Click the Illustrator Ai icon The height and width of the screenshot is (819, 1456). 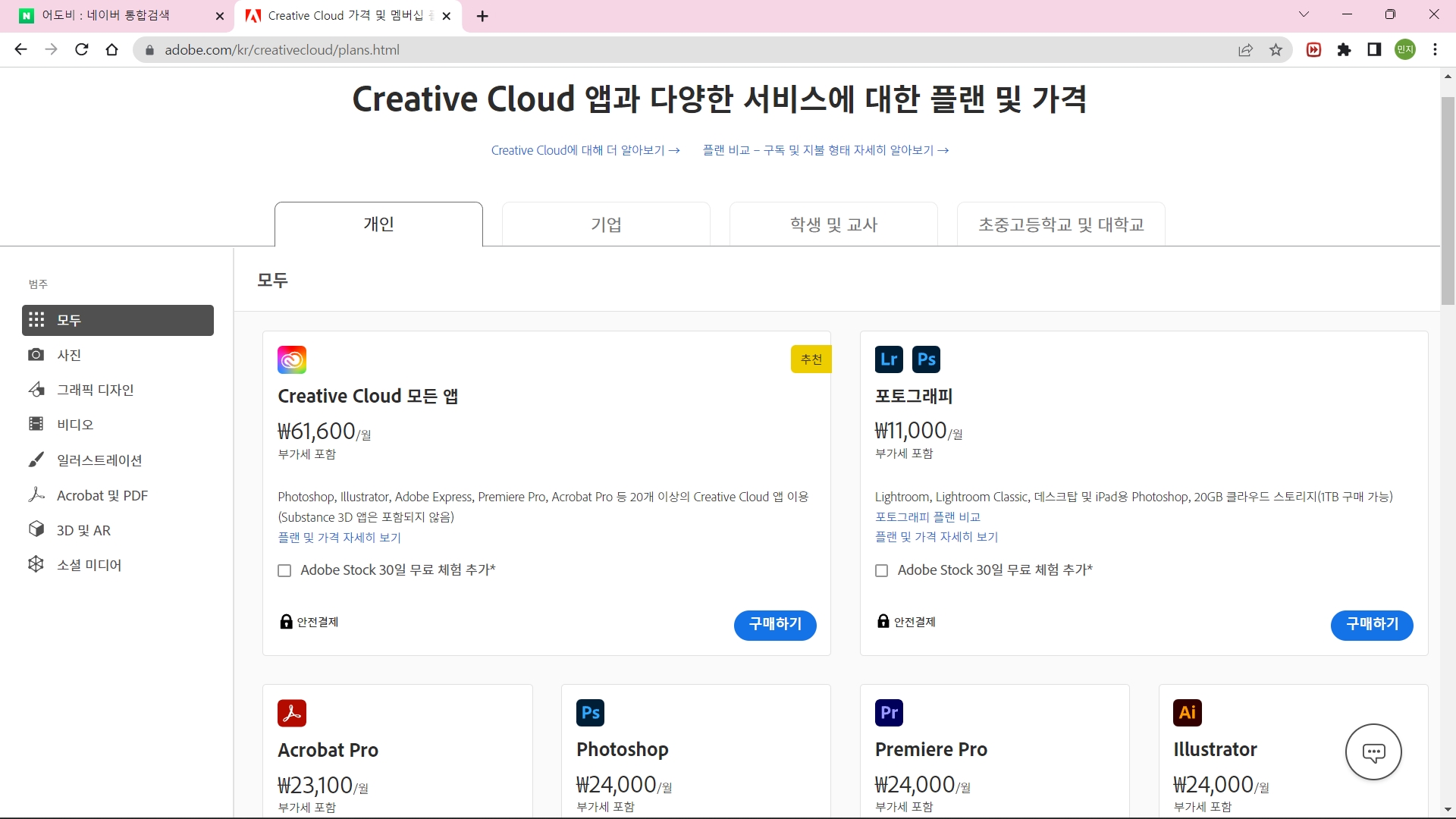[x=1188, y=713]
